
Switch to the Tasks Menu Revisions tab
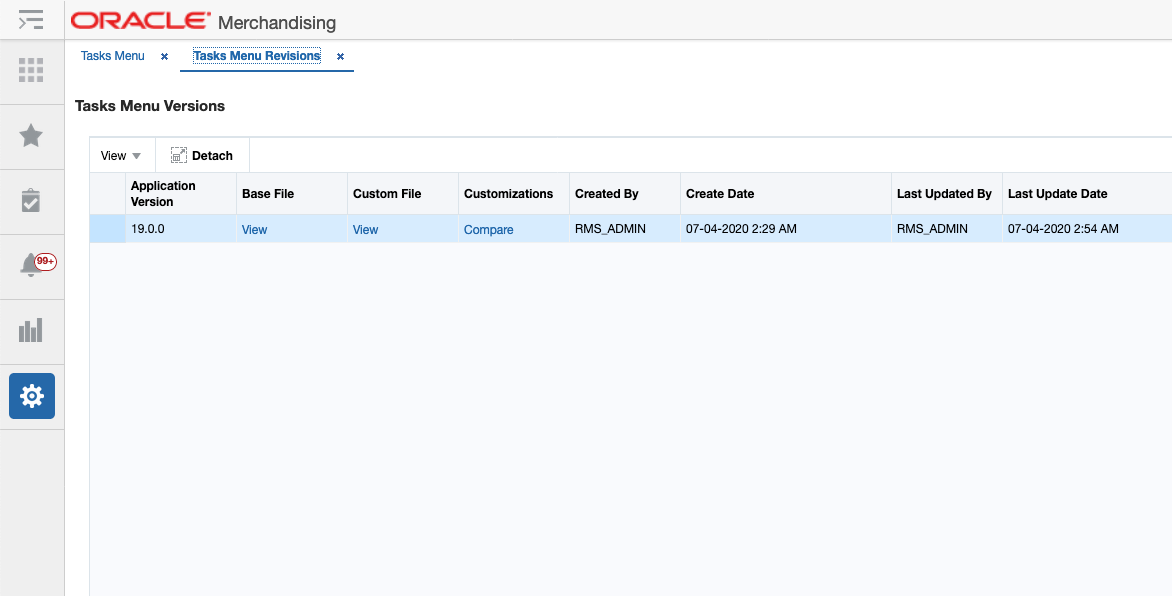(x=256, y=56)
